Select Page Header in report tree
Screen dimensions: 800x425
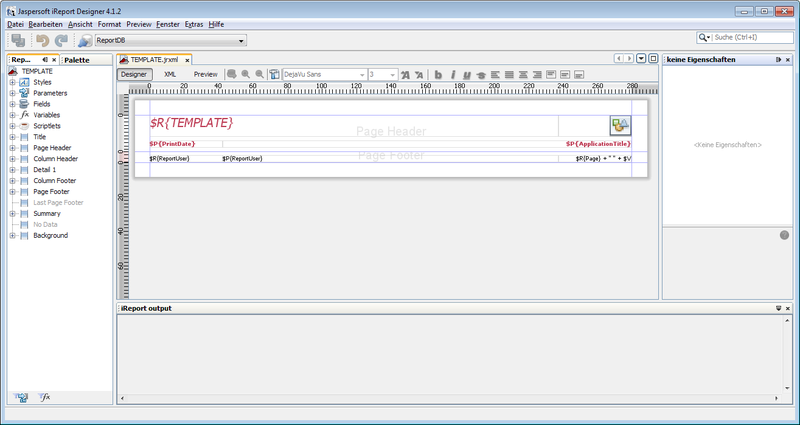(x=51, y=148)
